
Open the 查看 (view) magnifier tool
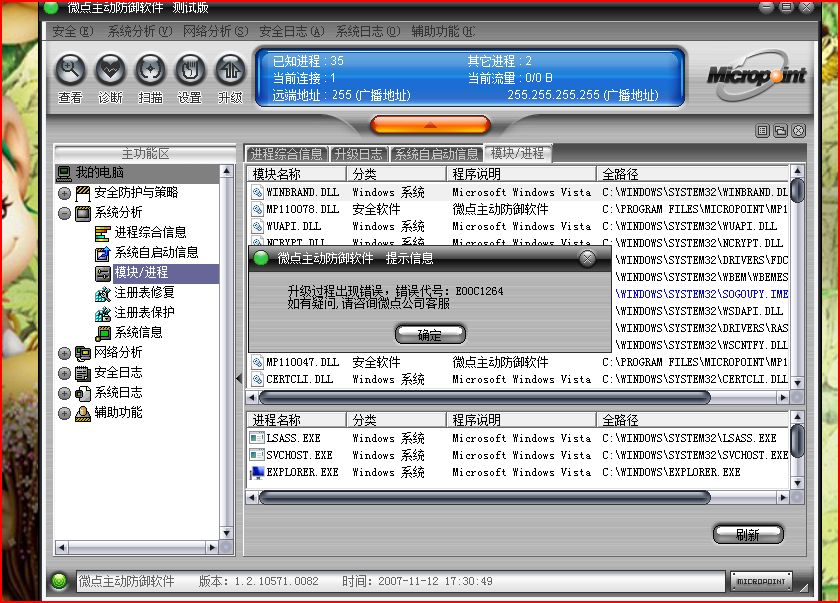[70, 70]
